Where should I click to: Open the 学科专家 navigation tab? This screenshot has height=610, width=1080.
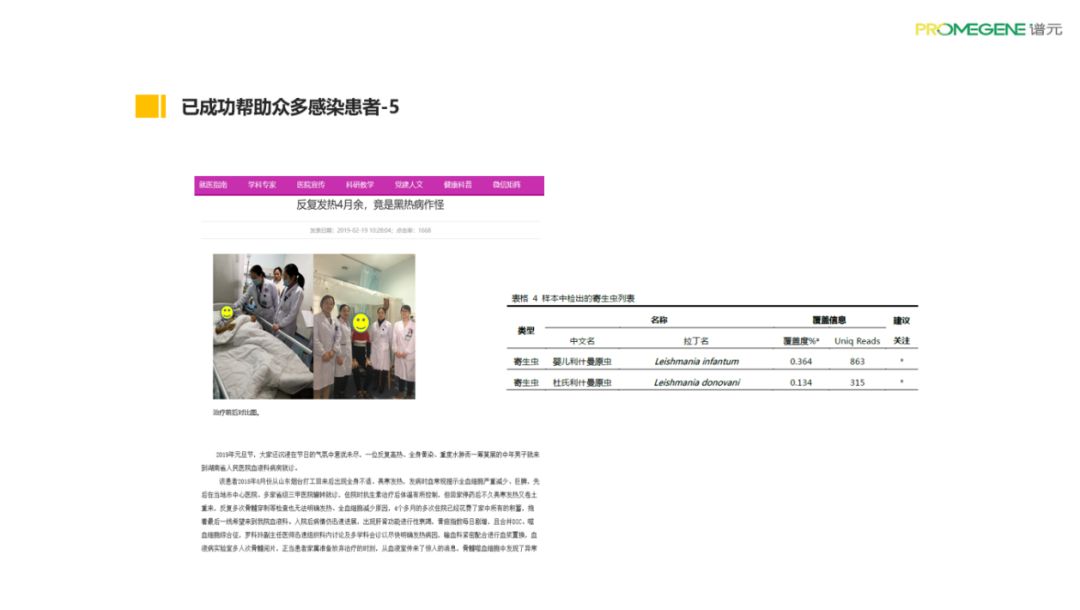click(262, 185)
